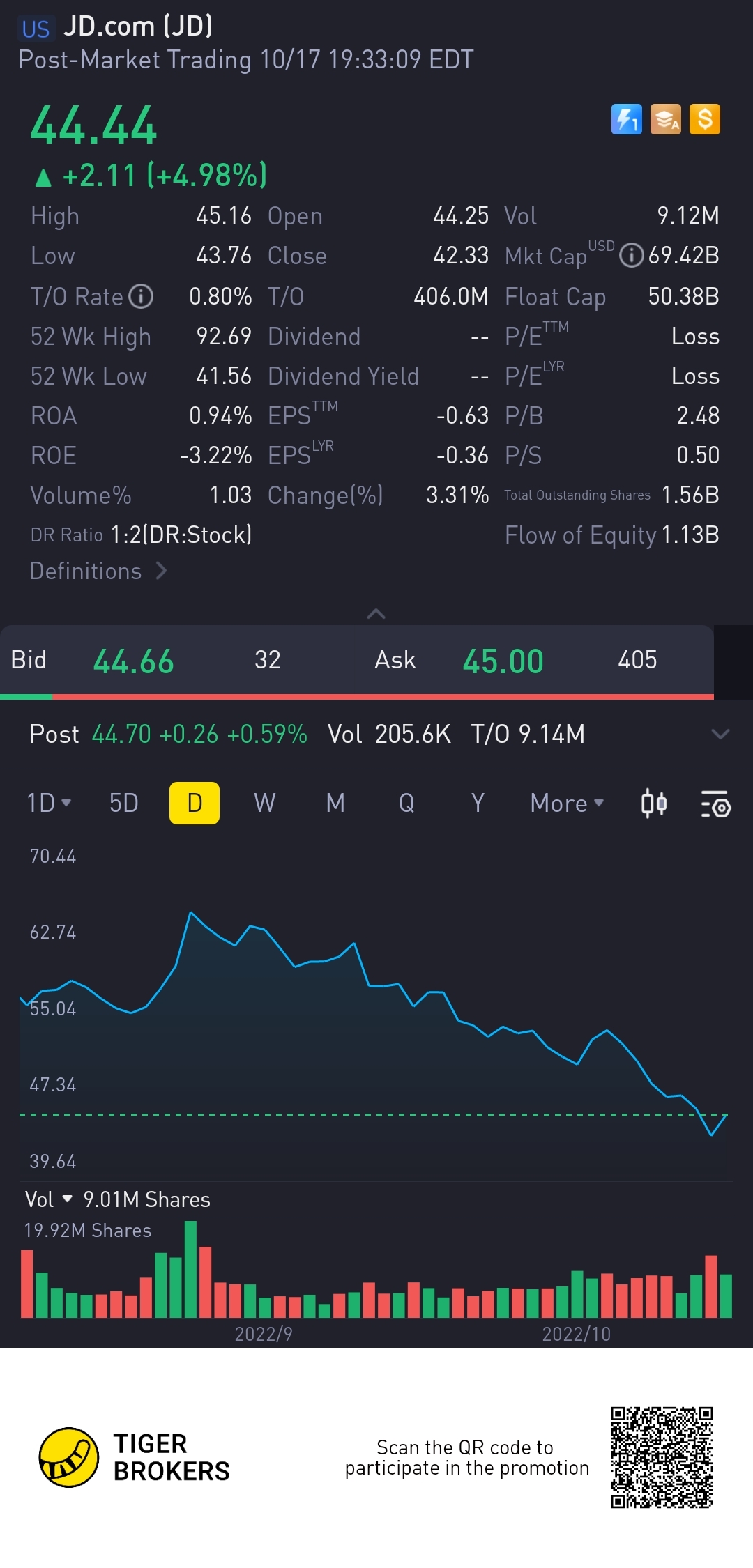Open the candlestick chart type icon
The height and width of the screenshot is (1568, 753).
(x=653, y=804)
